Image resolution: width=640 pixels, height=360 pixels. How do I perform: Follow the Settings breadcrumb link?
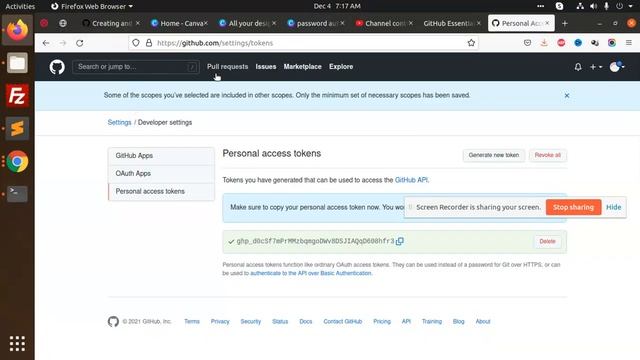click(x=120, y=122)
